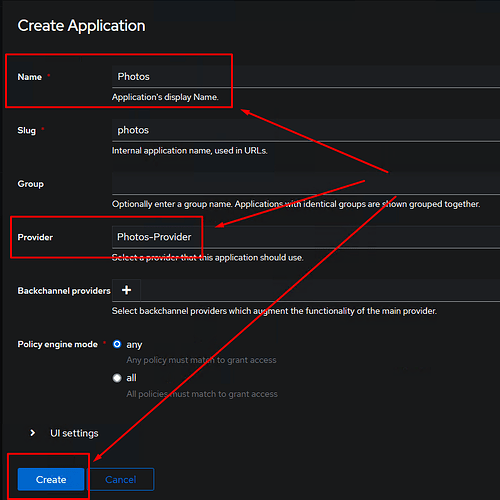Click the 'any' radio option label text

pyautogui.click(x=134, y=345)
